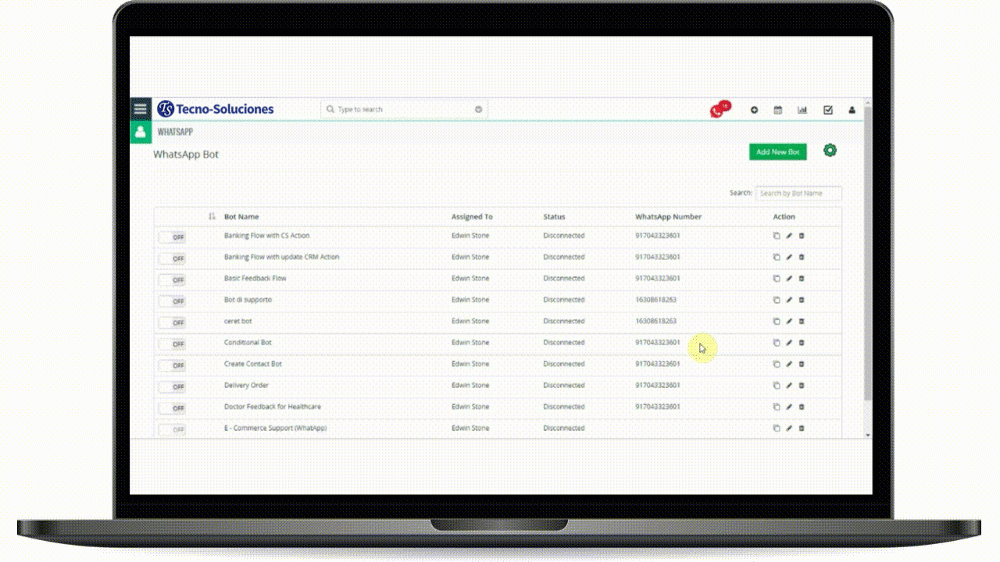Open the calendar icon in top bar
The height and width of the screenshot is (562, 1000).
(778, 110)
